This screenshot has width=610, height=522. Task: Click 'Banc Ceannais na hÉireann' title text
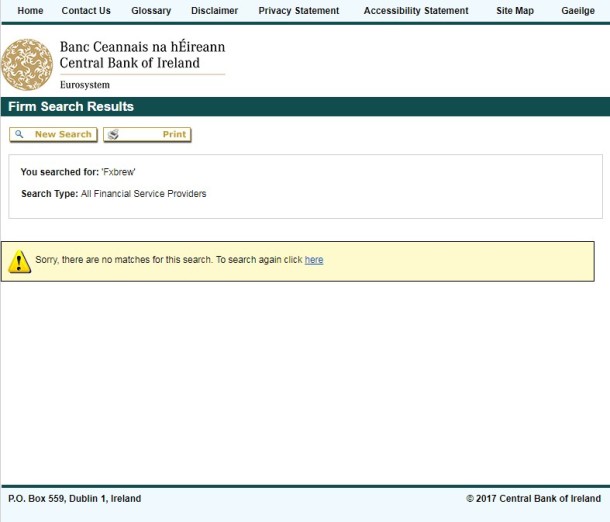pyautogui.click(x=142, y=47)
